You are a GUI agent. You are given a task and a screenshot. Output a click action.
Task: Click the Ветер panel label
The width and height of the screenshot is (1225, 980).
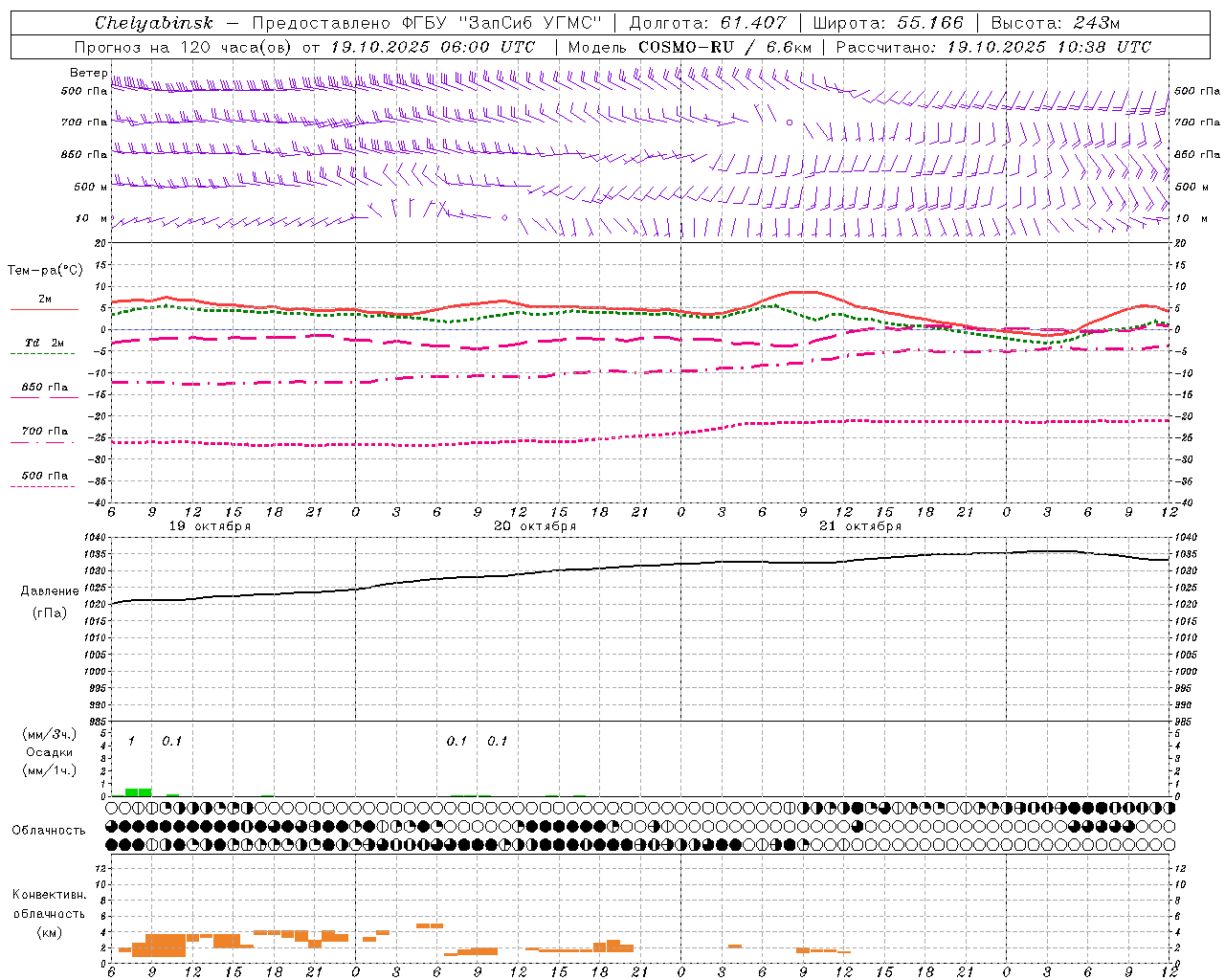coord(88,73)
